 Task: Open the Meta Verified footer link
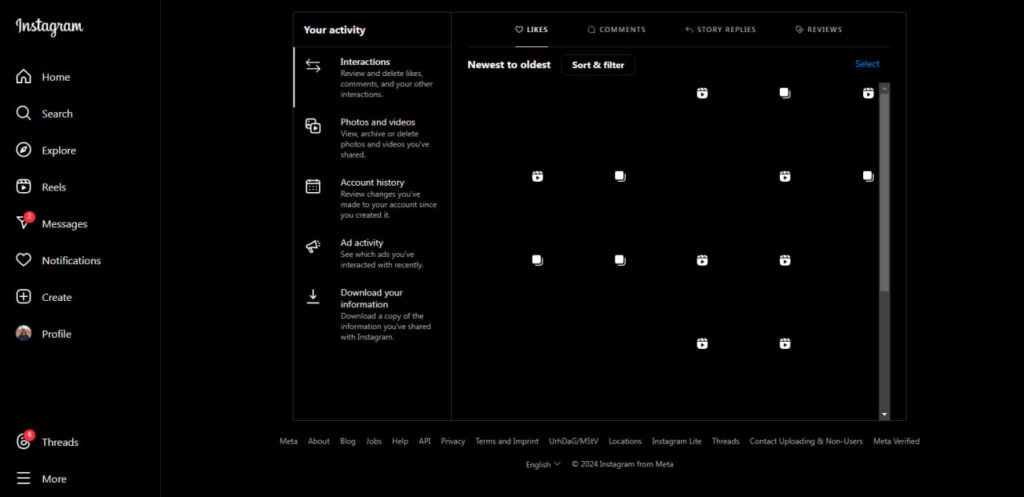(x=896, y=441)
